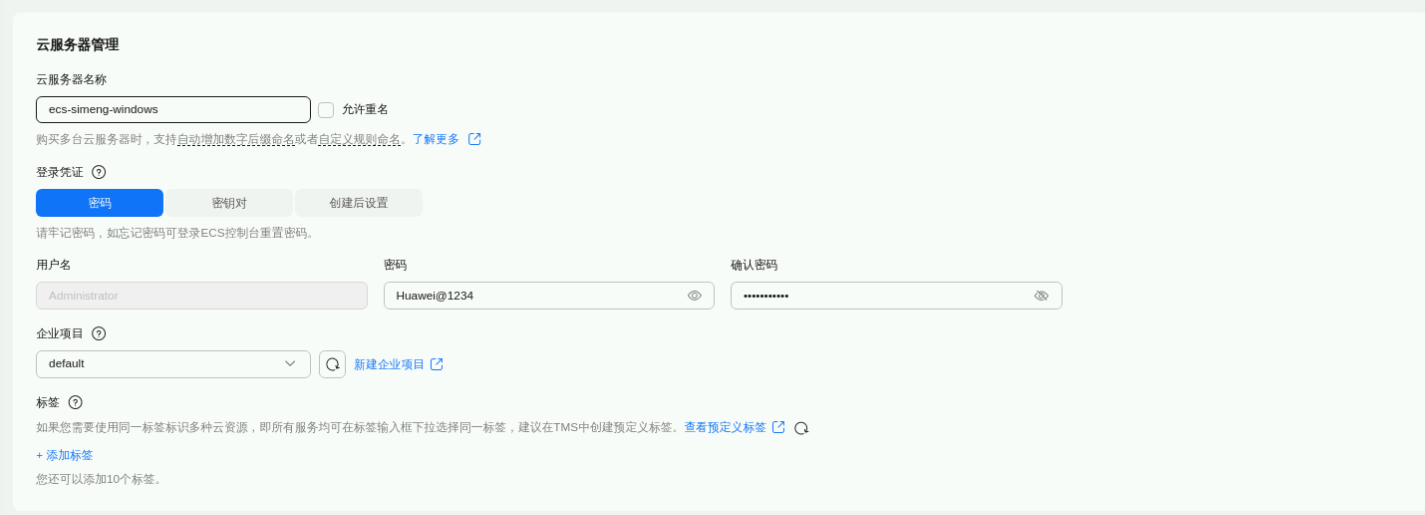Switch to the 密钥对 credential tab
This screenshot has width=1425, height=515.
[x=229, y=203]
